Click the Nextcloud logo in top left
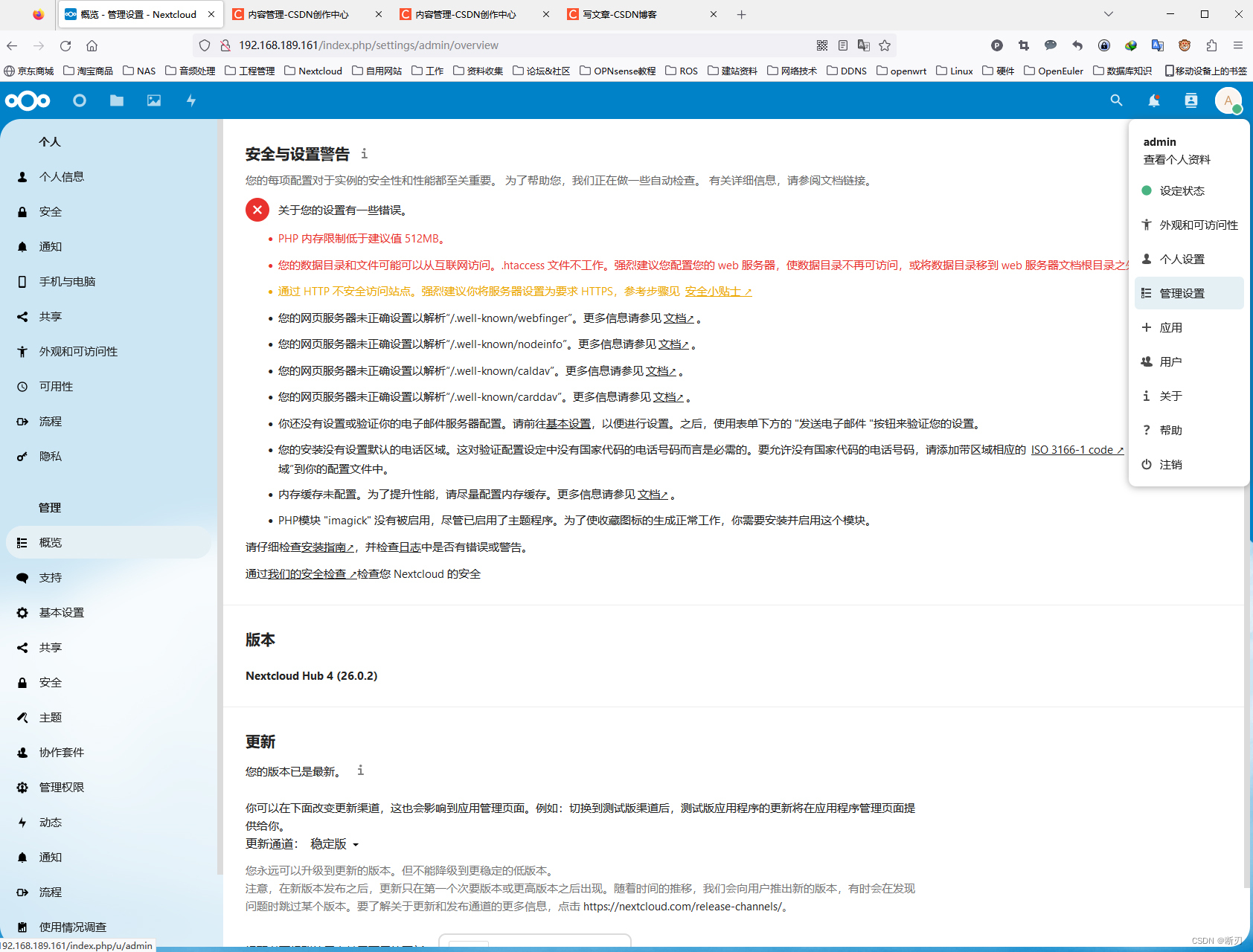This screenshot has height=952, width=1253. 28,100
